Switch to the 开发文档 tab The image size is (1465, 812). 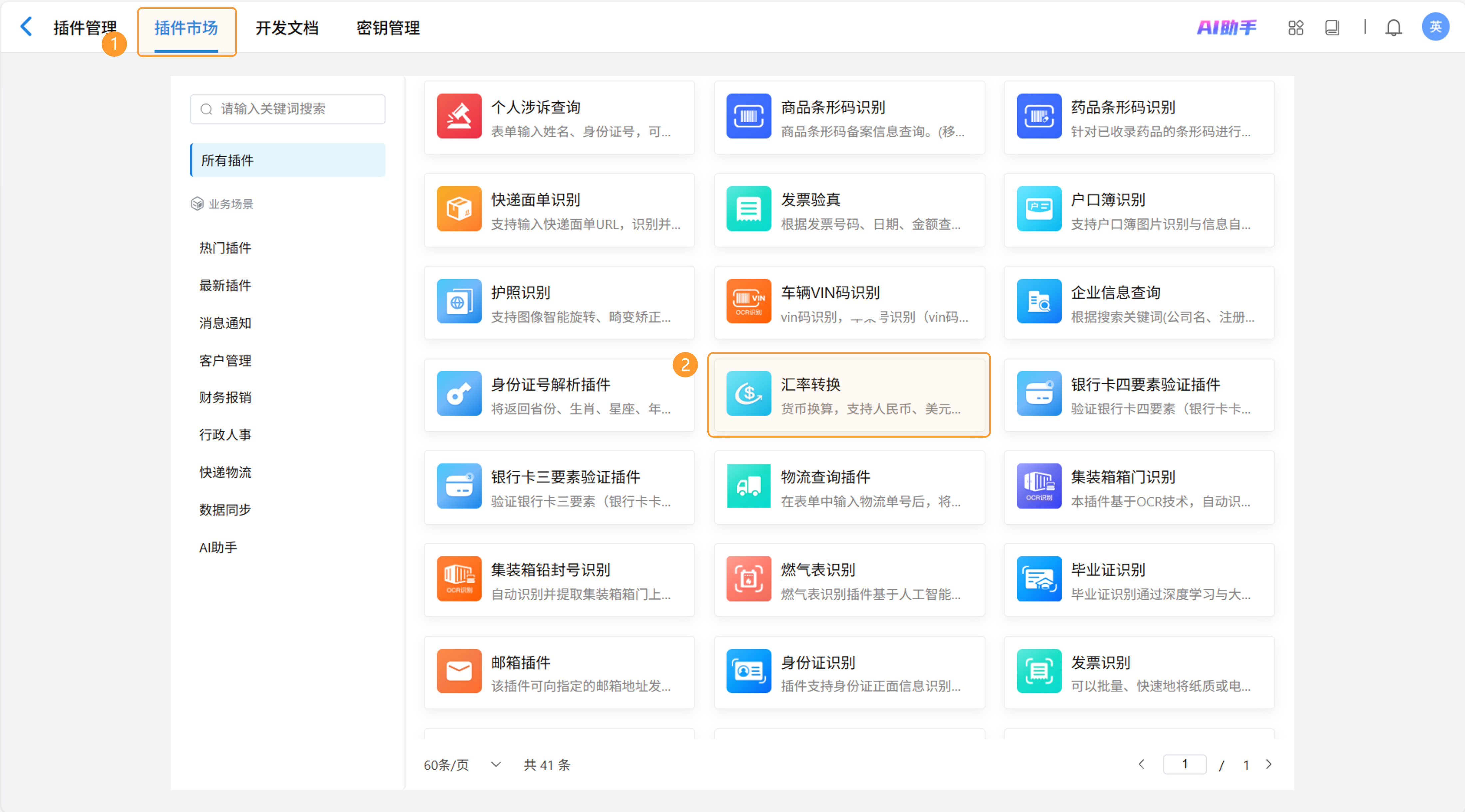point(287,28)
